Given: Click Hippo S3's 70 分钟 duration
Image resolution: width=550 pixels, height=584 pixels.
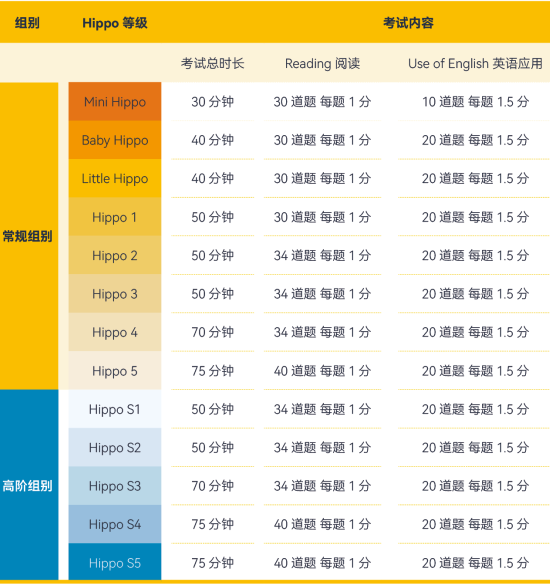Looking at the screenshot, I should point(213,486).
